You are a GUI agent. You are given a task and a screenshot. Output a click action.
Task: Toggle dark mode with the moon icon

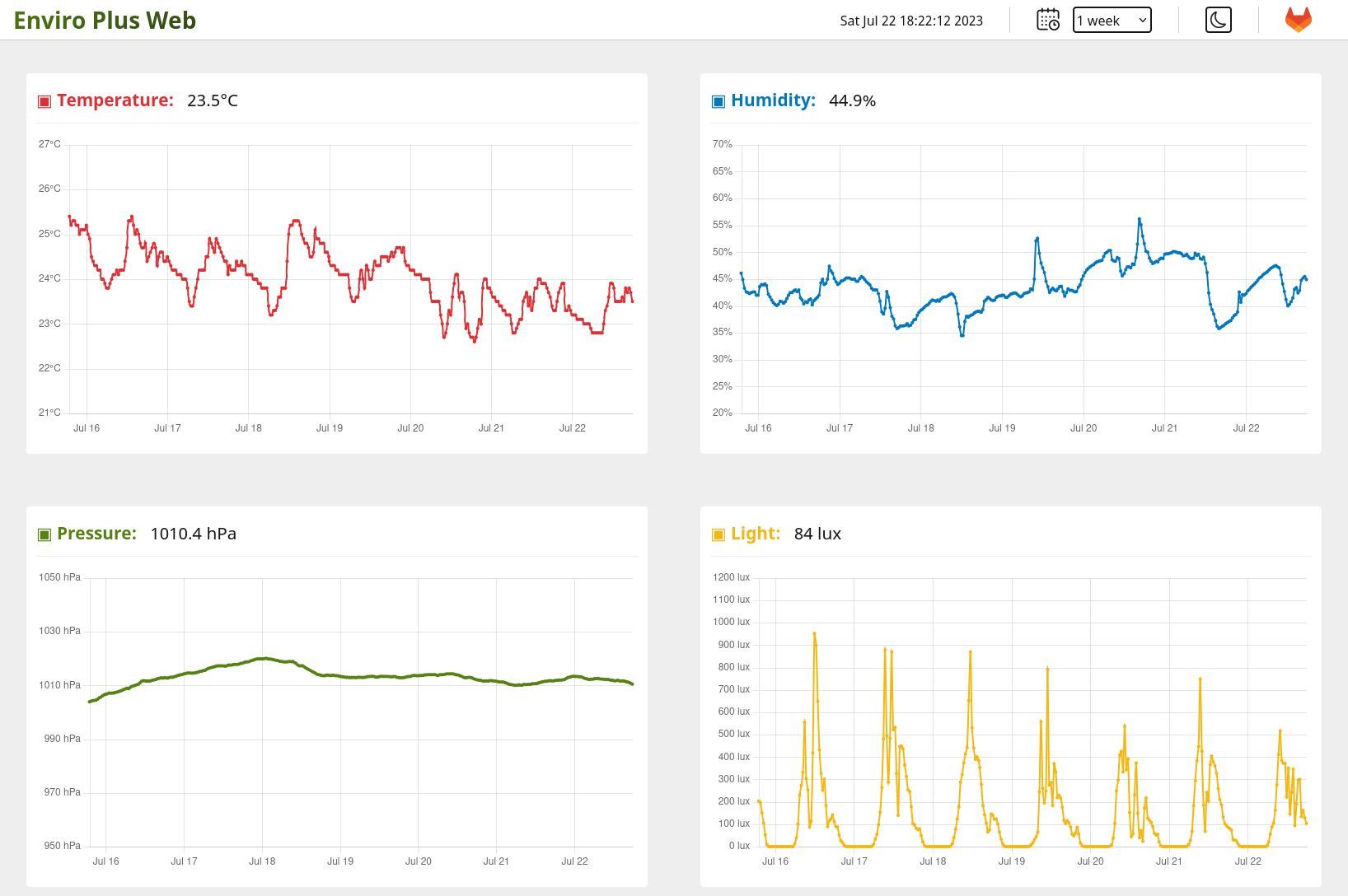1218,20
